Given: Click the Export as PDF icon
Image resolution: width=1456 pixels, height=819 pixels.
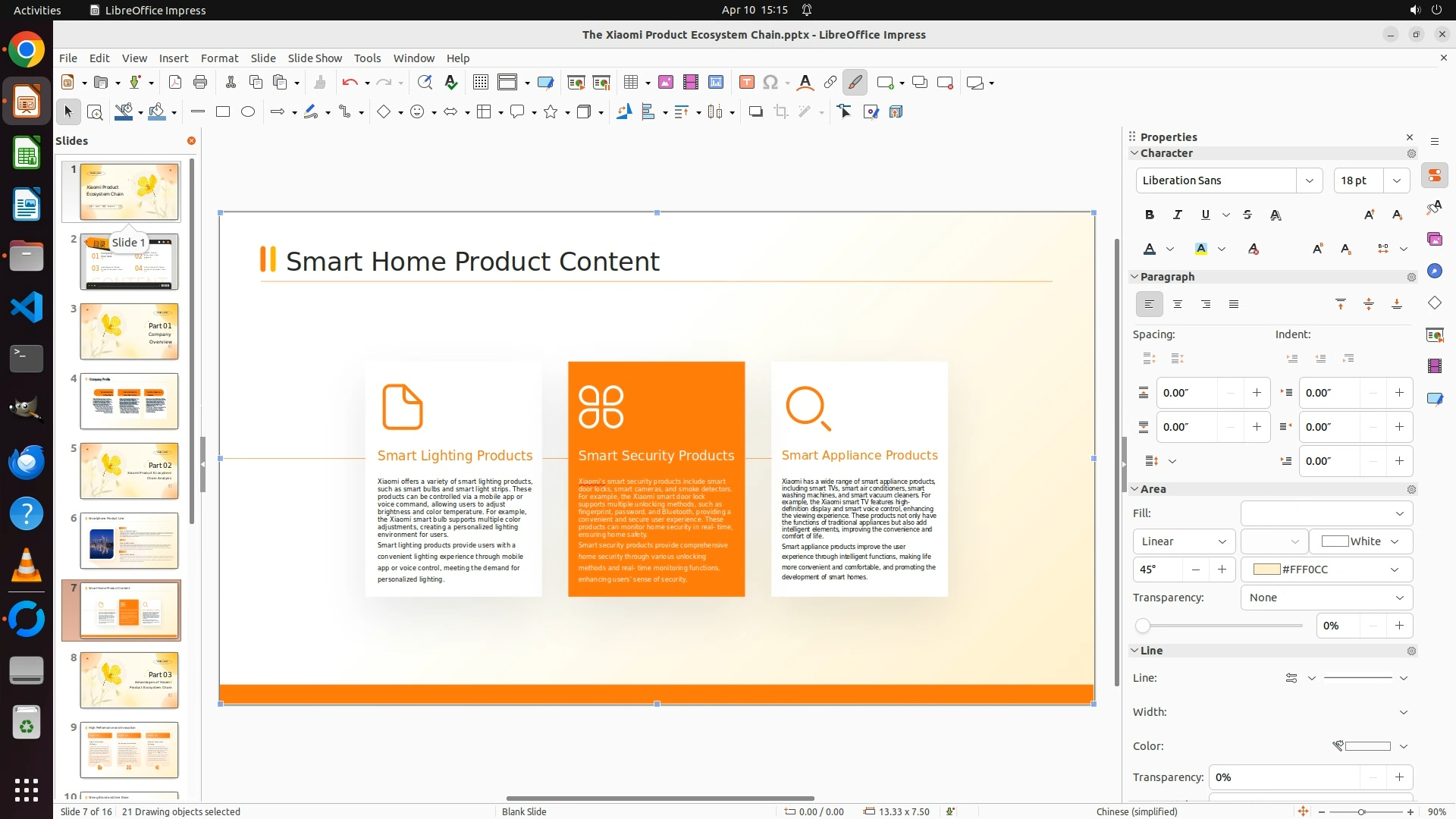Looking at the screenshot, I should coord(174,83).
